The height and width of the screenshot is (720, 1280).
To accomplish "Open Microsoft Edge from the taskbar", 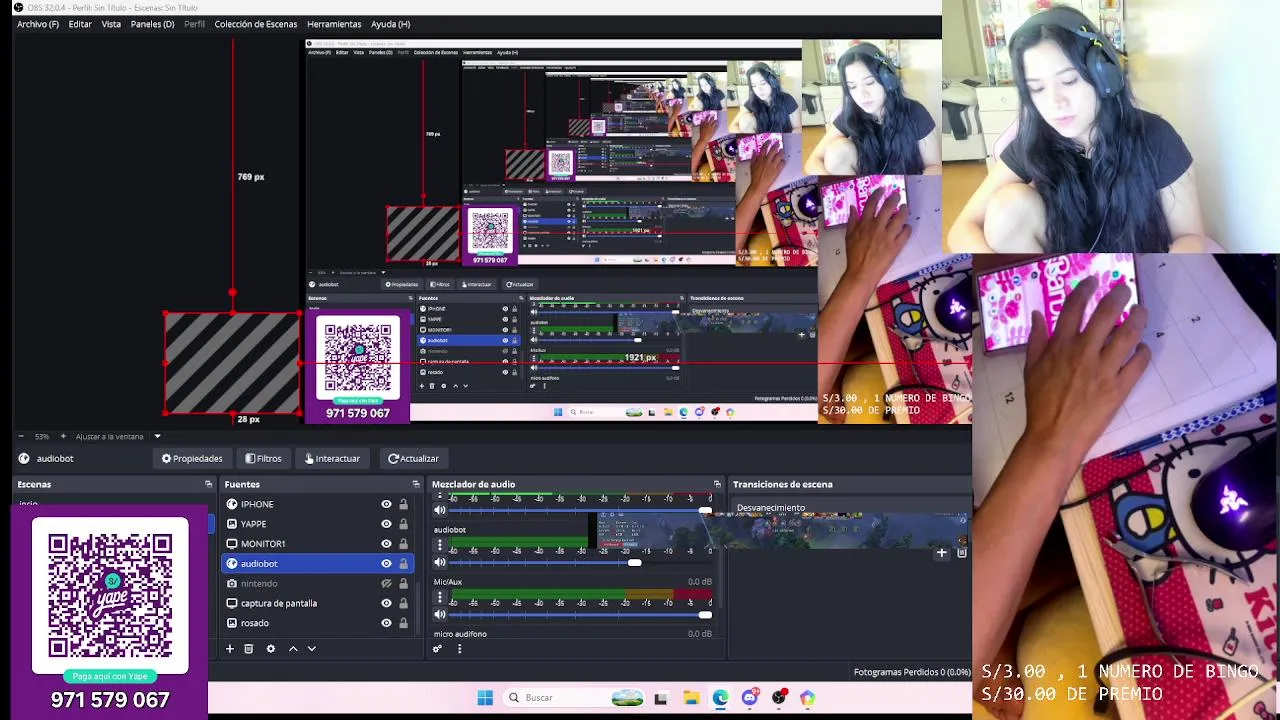I will 720,698.
